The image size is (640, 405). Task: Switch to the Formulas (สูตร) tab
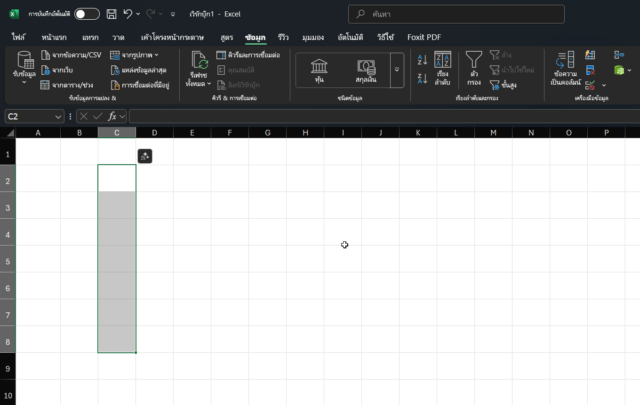[227, 37]
